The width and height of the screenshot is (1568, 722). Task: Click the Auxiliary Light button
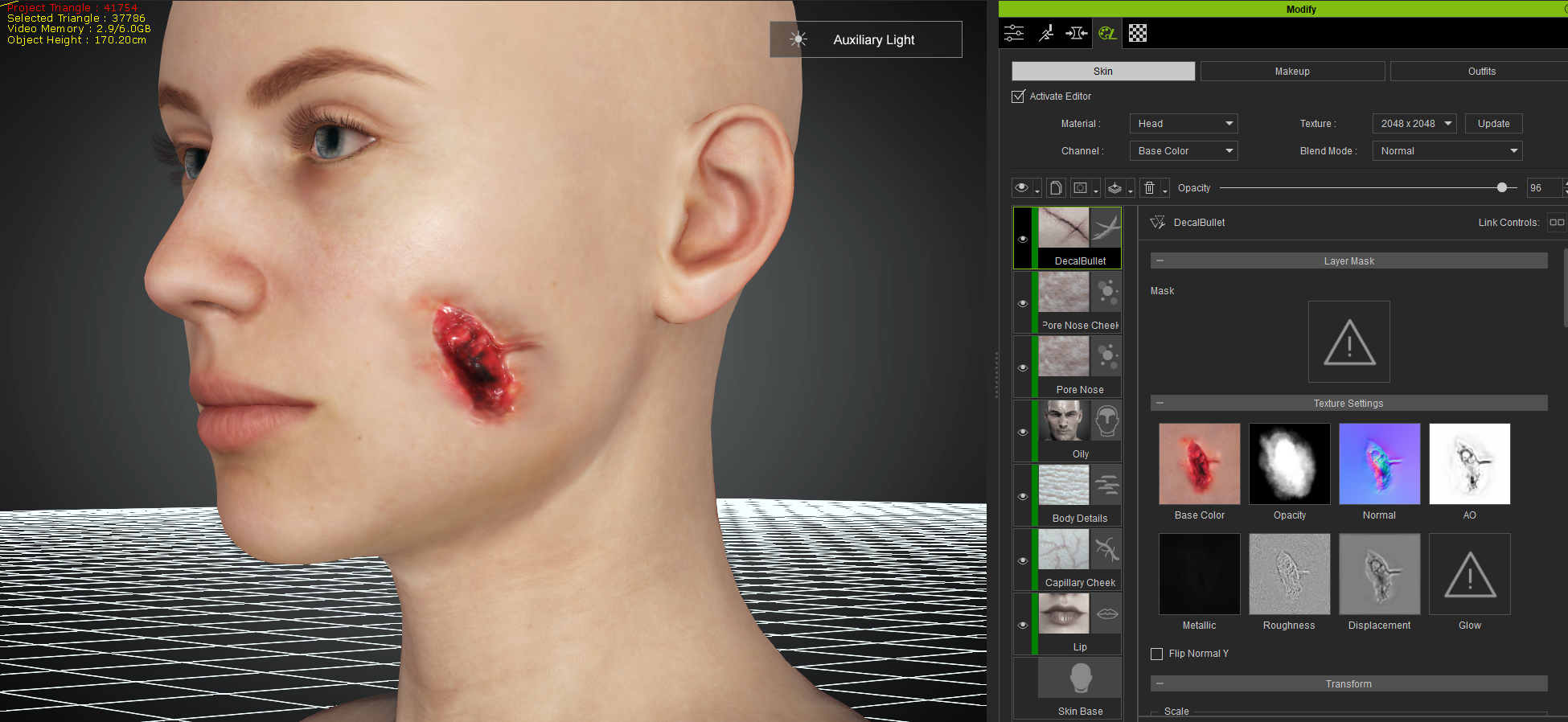(866, 39)
